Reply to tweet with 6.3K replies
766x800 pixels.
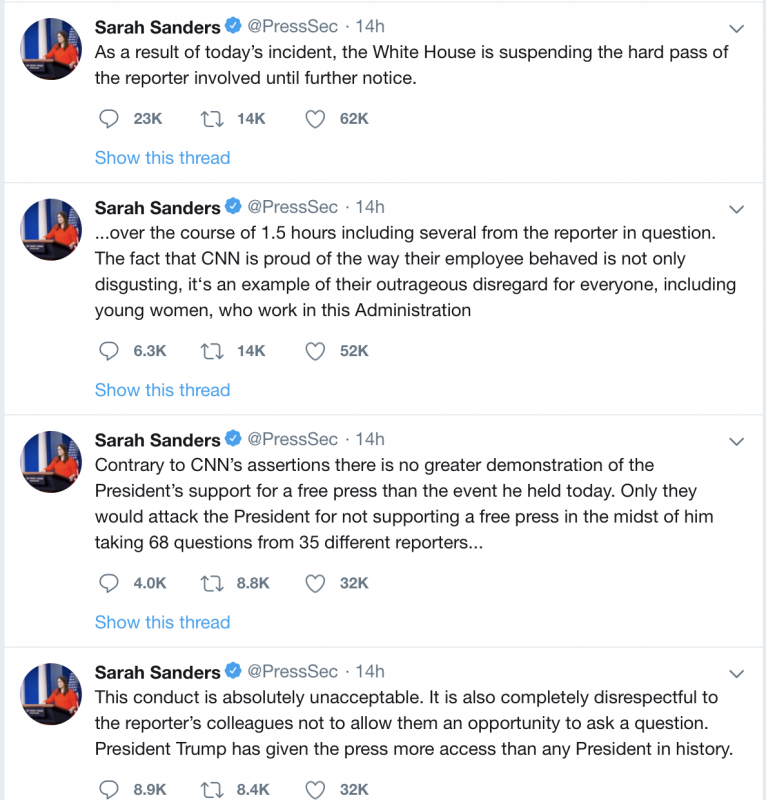(109, 351)
